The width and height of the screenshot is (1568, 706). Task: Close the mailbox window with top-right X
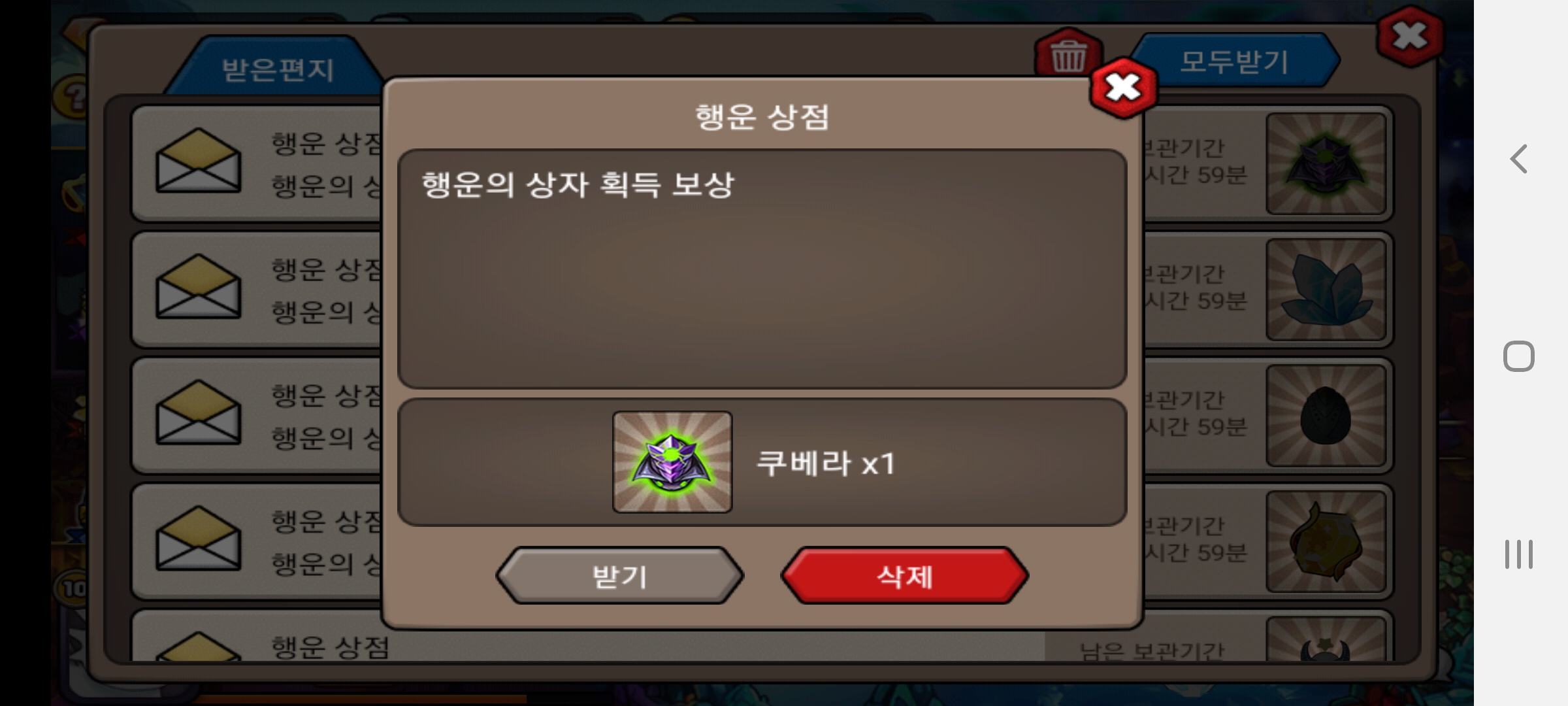click(x=1410, y=36)
